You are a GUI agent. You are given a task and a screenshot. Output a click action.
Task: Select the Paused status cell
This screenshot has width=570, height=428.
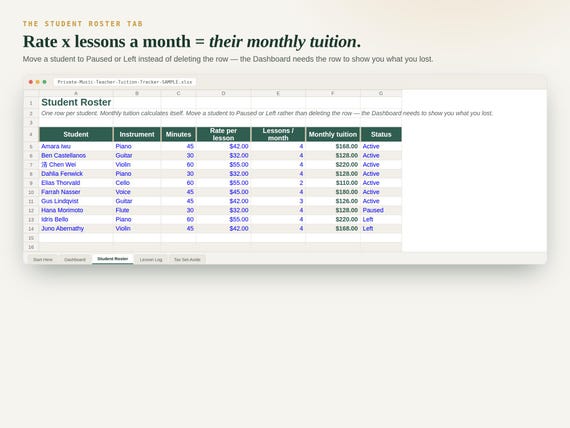pos(381,210)
